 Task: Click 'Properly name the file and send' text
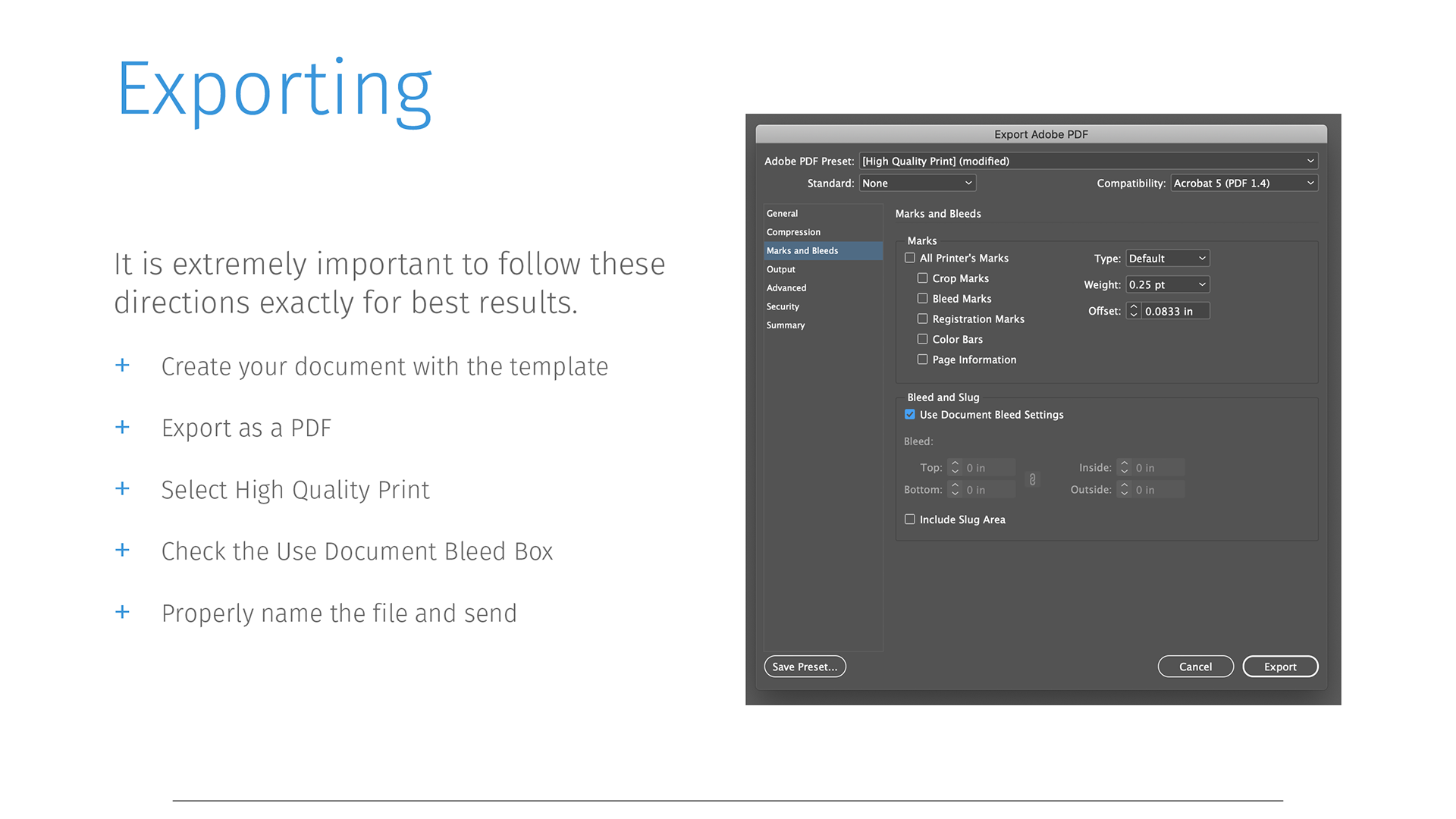pyautogui.click(x=339, y=613)
